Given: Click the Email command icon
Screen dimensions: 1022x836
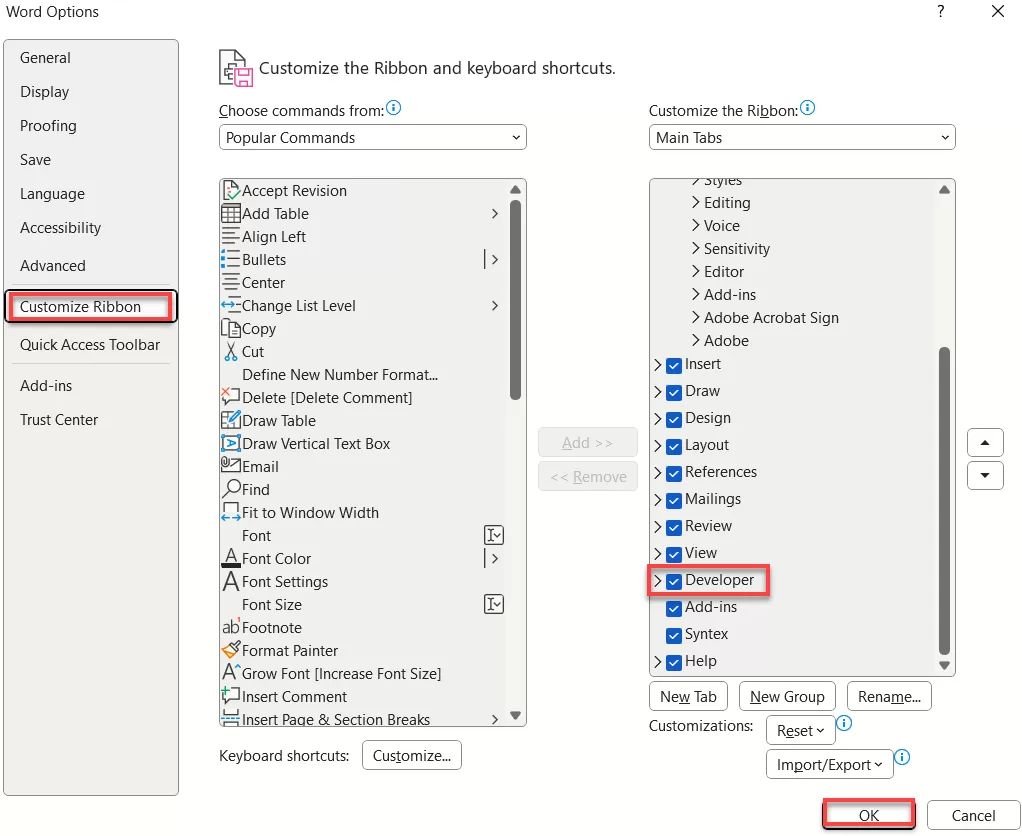Looking at the screenshot, I should [x=230, y=466].
